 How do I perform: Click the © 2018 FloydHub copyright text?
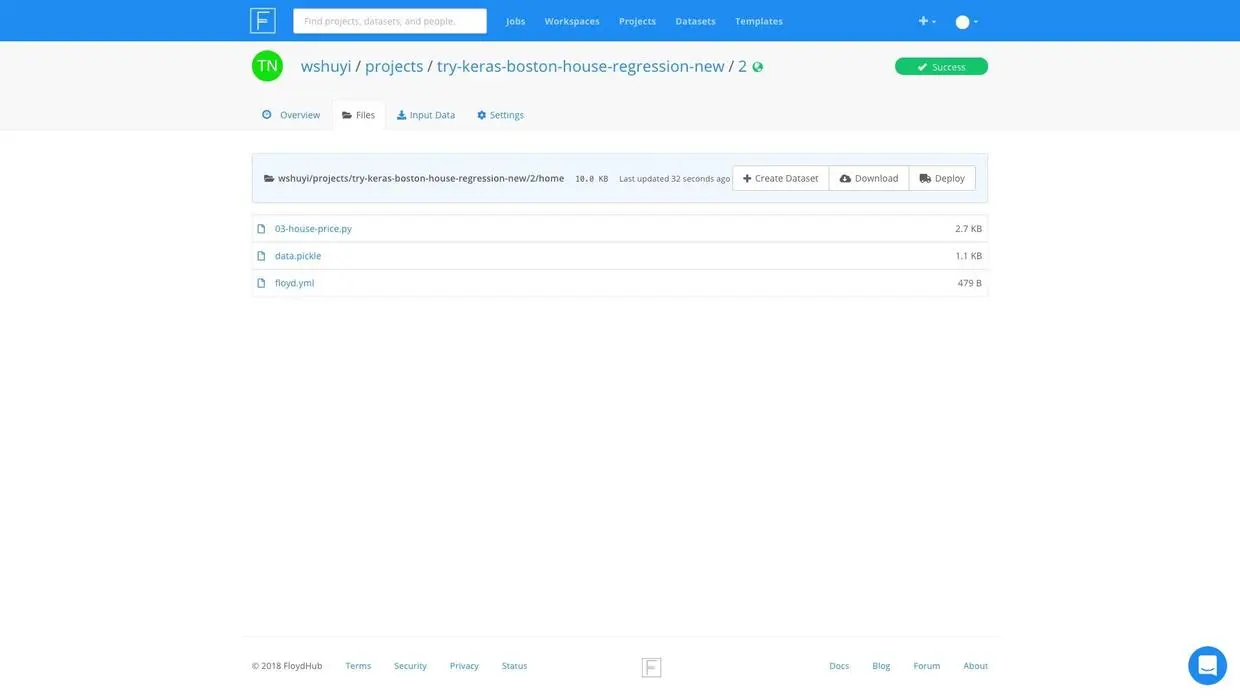point(287,666)
